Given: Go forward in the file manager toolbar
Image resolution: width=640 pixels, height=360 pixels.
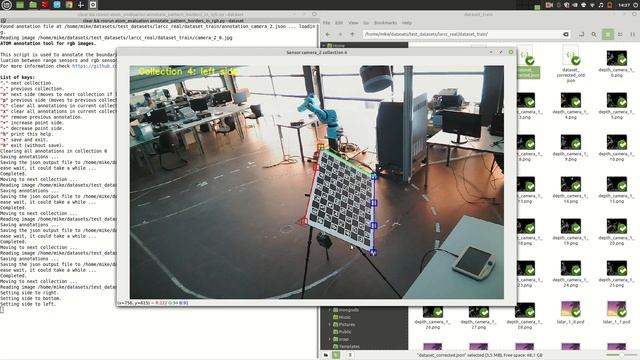Looking at the screenshot, I should pos(340,34).
